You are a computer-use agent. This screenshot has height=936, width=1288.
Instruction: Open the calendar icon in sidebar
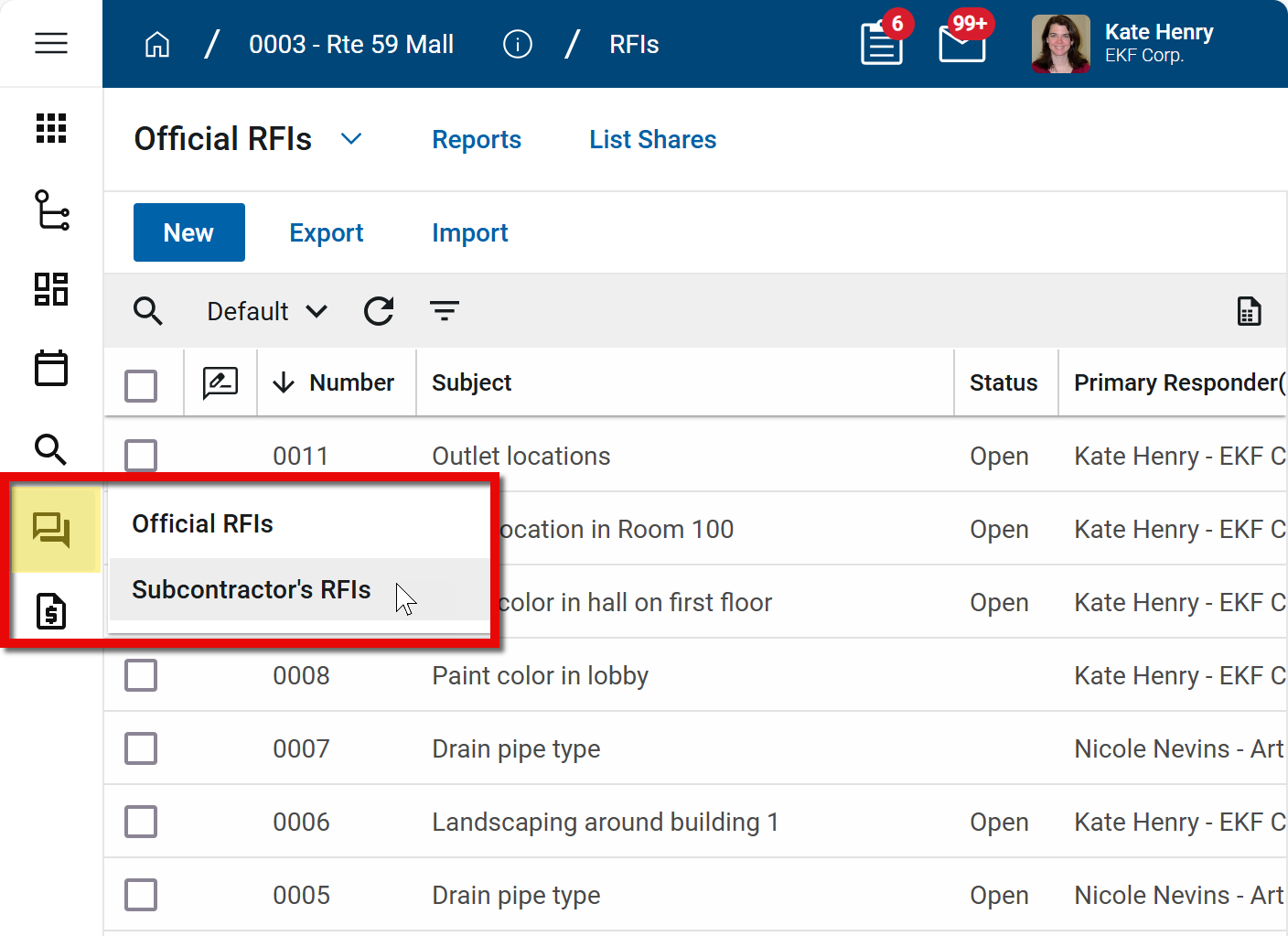[51, 369]
